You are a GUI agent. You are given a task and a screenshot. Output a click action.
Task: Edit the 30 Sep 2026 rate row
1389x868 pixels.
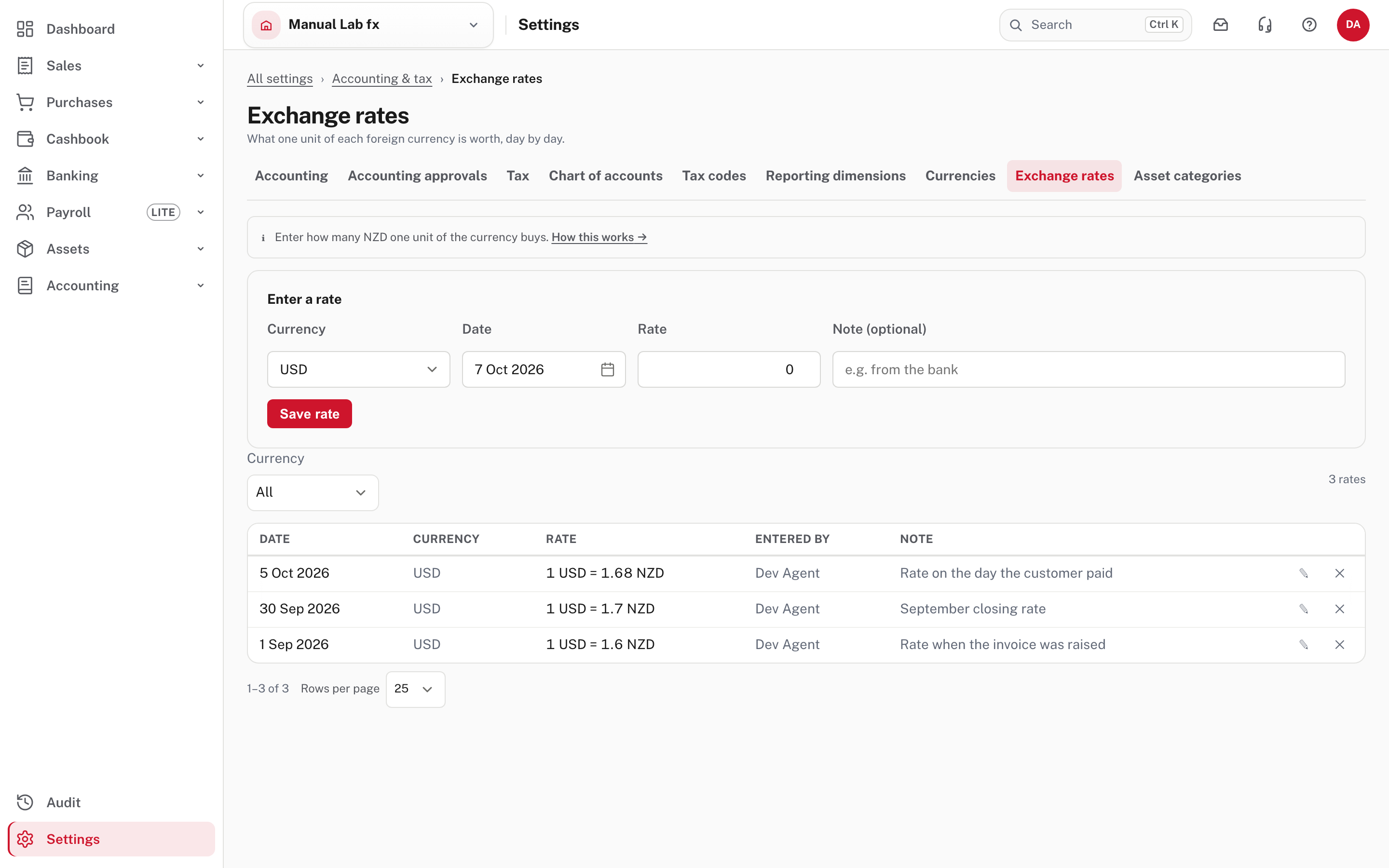tap(1304, 609)
